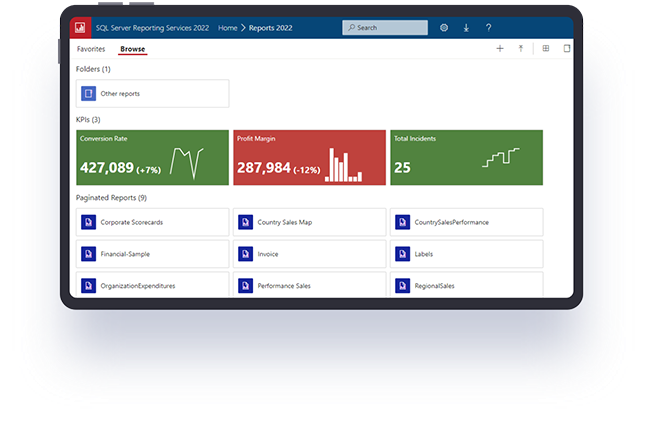Screen dimensions: 647x422
Task: Click the Conversion Rate sparkline chart
Action: [x=187, y=163]
